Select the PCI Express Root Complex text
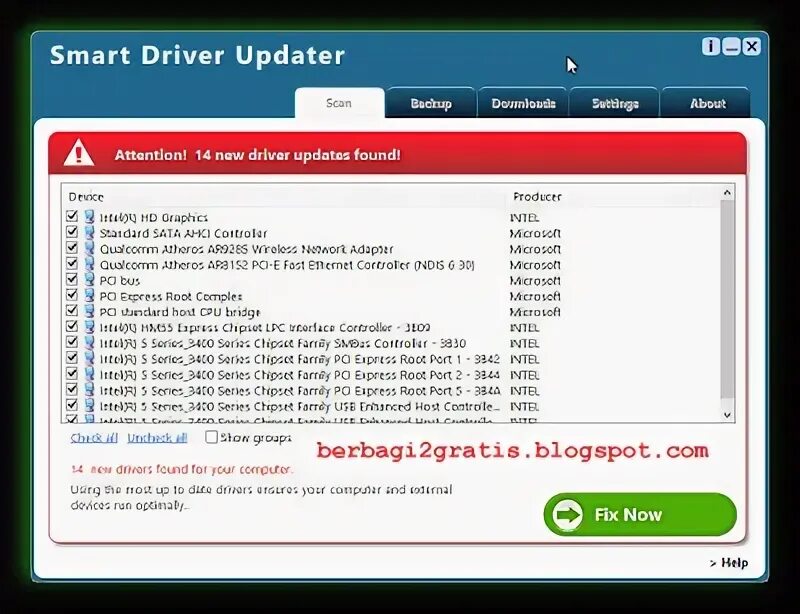The width and height of the screenshot is (800, 614). (171, 297)
